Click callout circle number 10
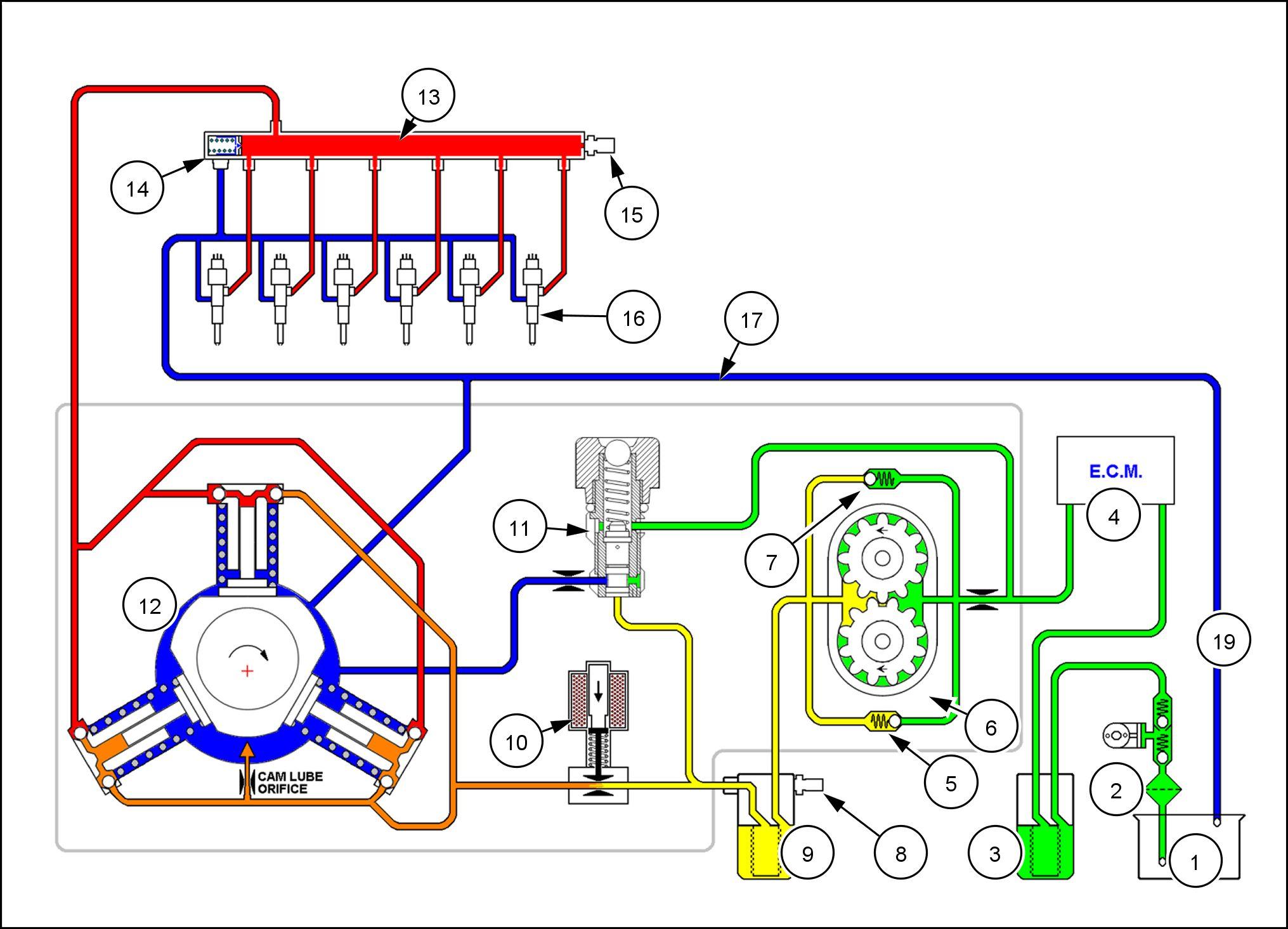 (x=516, y=742)
